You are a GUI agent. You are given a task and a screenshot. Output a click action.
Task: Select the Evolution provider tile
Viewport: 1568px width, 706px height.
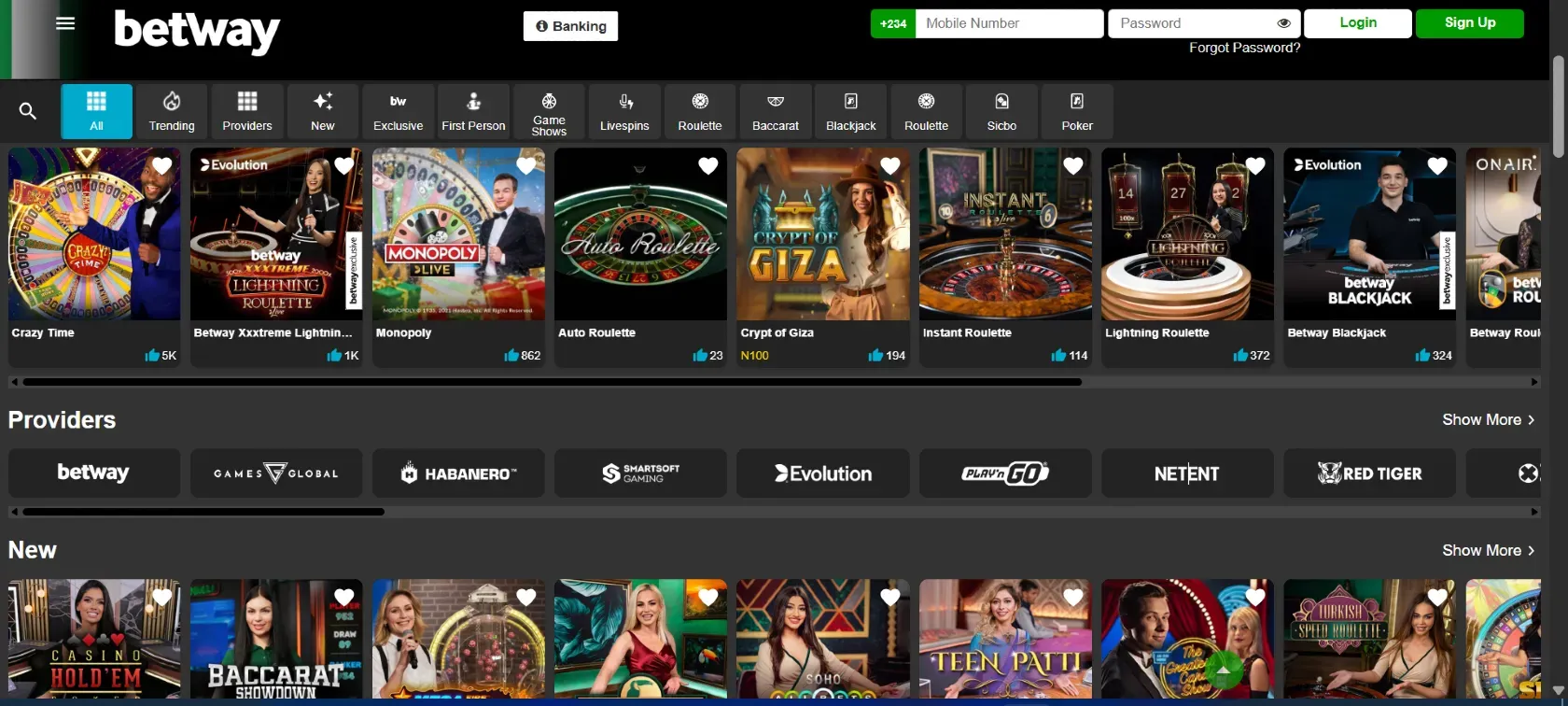pos(823,473)
